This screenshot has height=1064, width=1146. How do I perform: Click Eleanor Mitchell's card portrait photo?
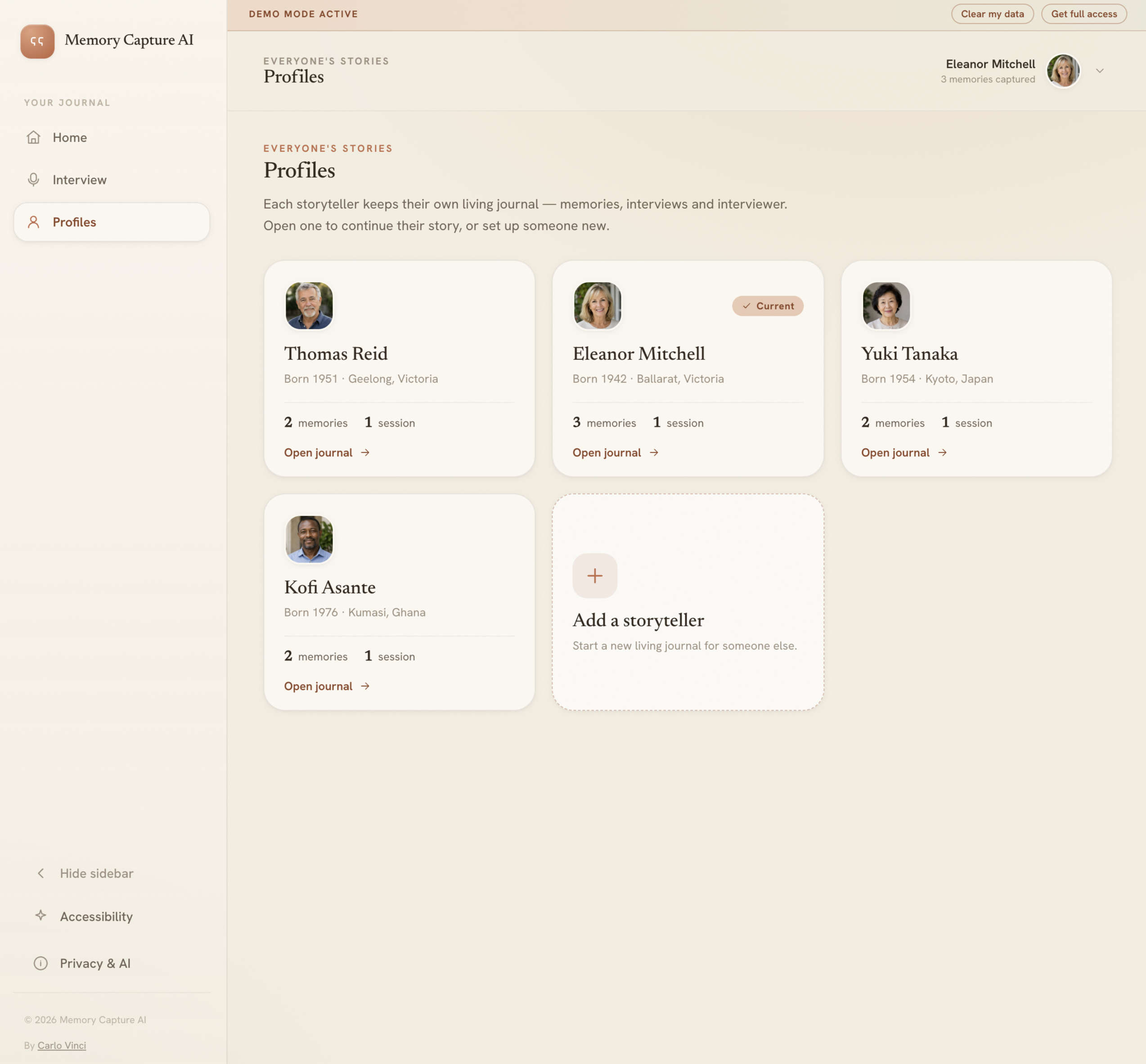(x=598, y=306)
